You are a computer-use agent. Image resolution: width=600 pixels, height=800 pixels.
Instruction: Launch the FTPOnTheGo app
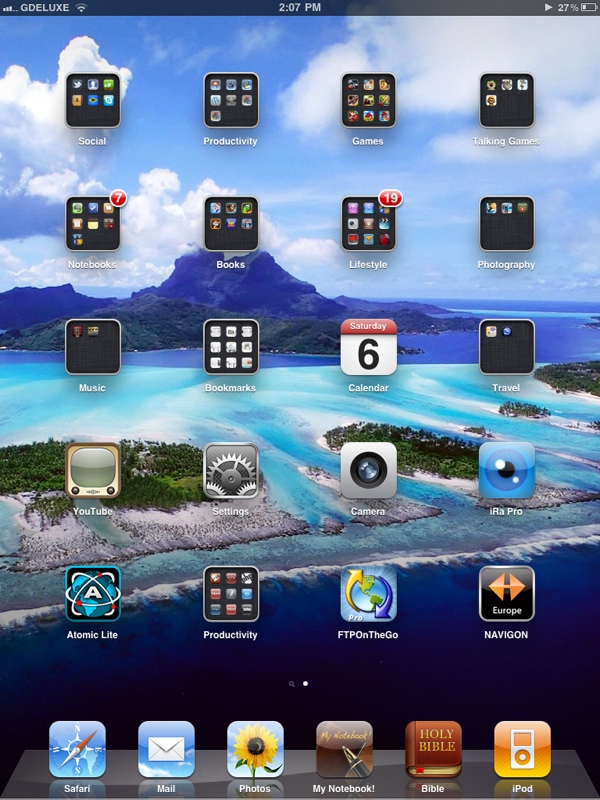coord(368,594)
